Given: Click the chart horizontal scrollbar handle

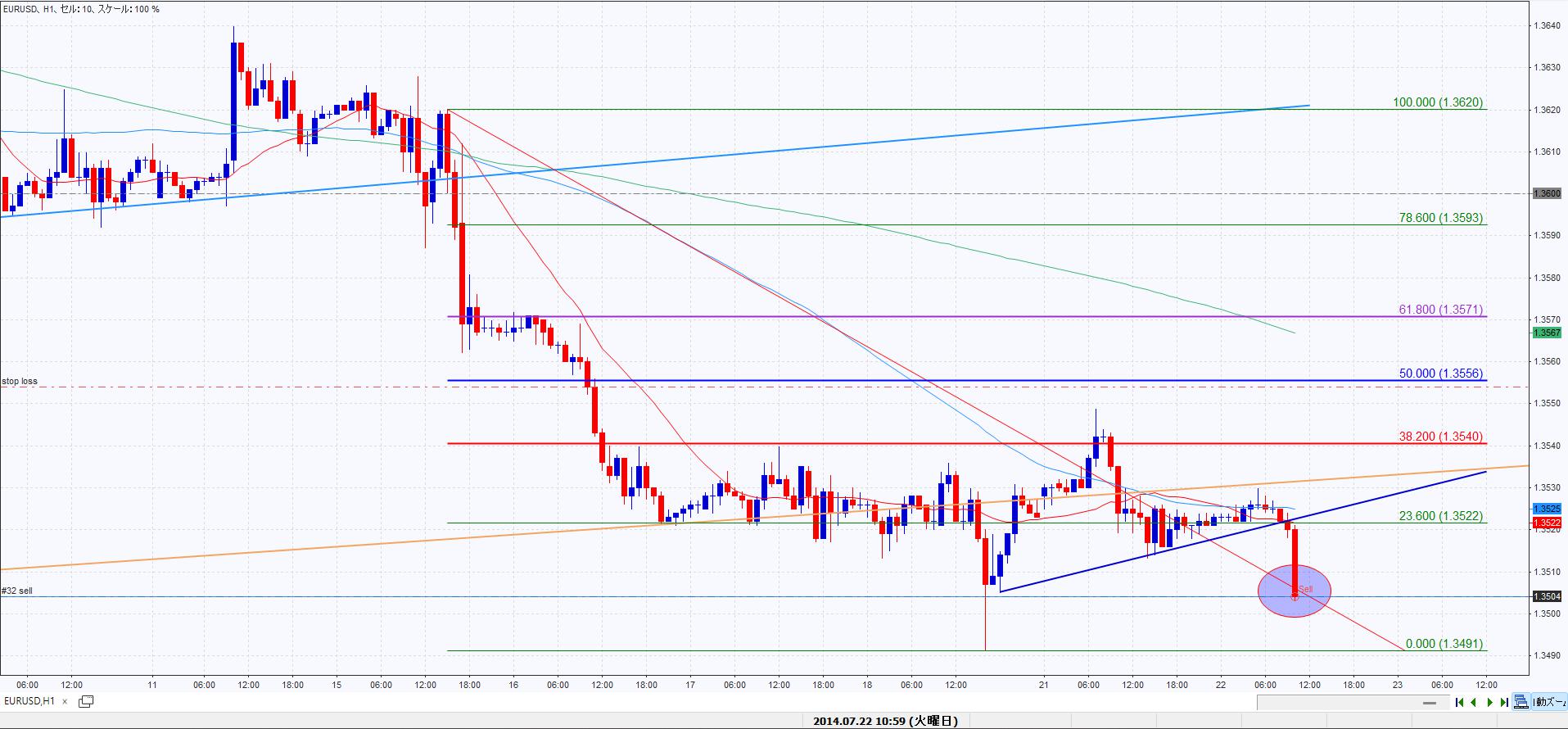Looking at the screenshot, I should [1430, 703].
